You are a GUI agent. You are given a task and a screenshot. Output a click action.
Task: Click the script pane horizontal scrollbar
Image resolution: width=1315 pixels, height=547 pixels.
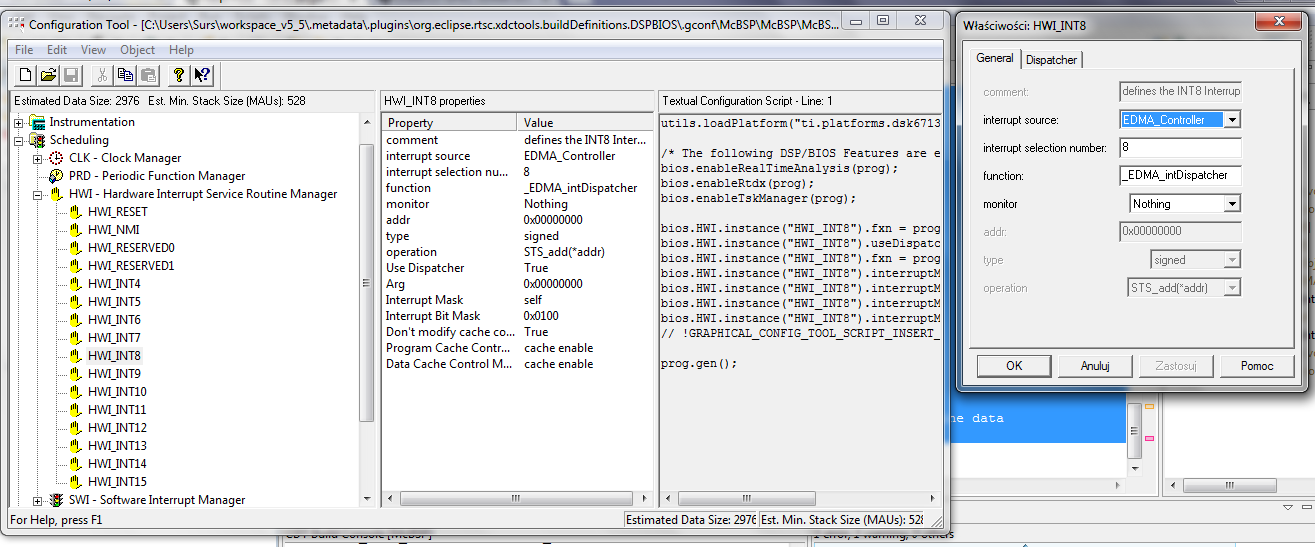(800, 498)
